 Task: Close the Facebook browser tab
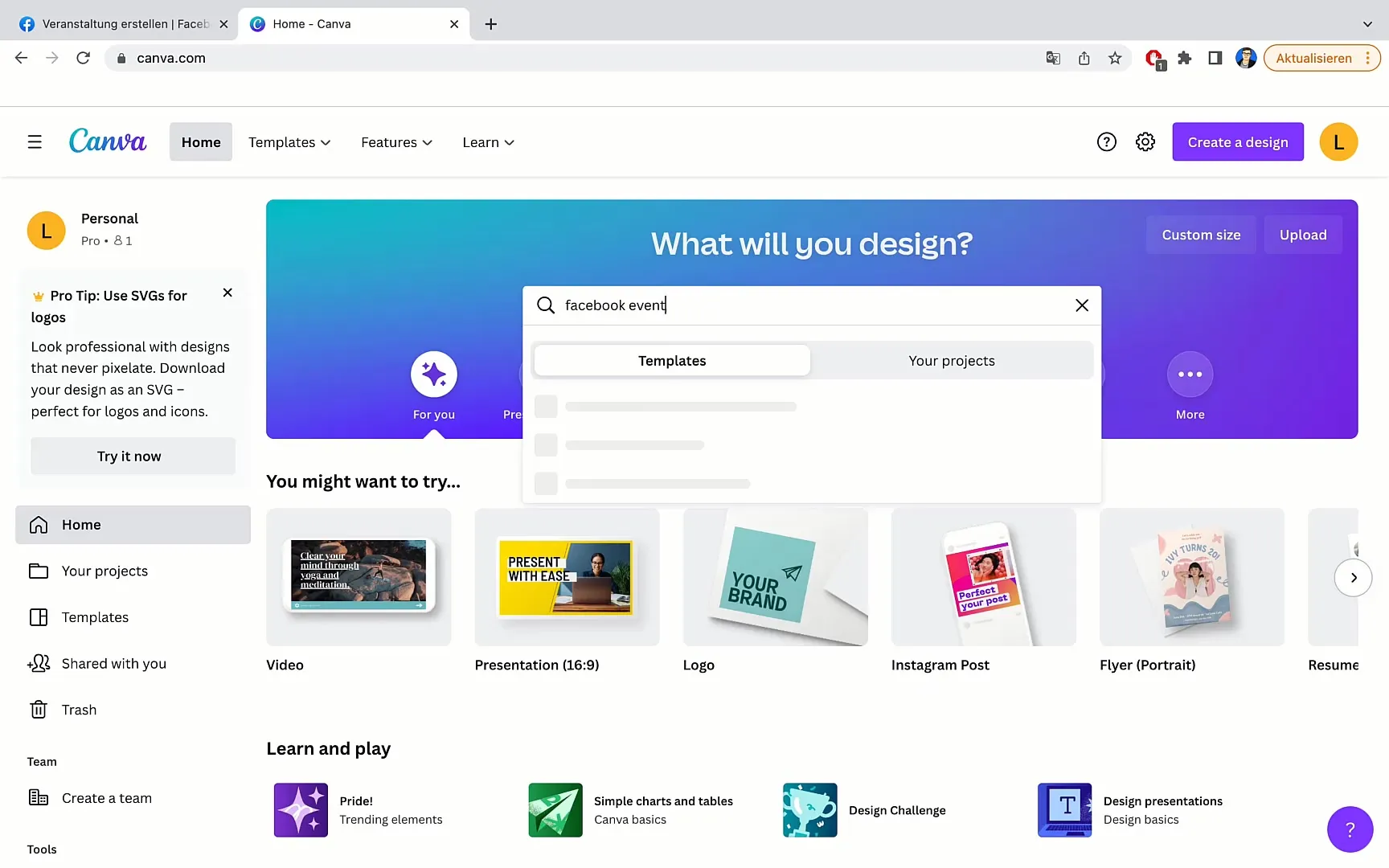pyautogui.click(x=223, y=24)
